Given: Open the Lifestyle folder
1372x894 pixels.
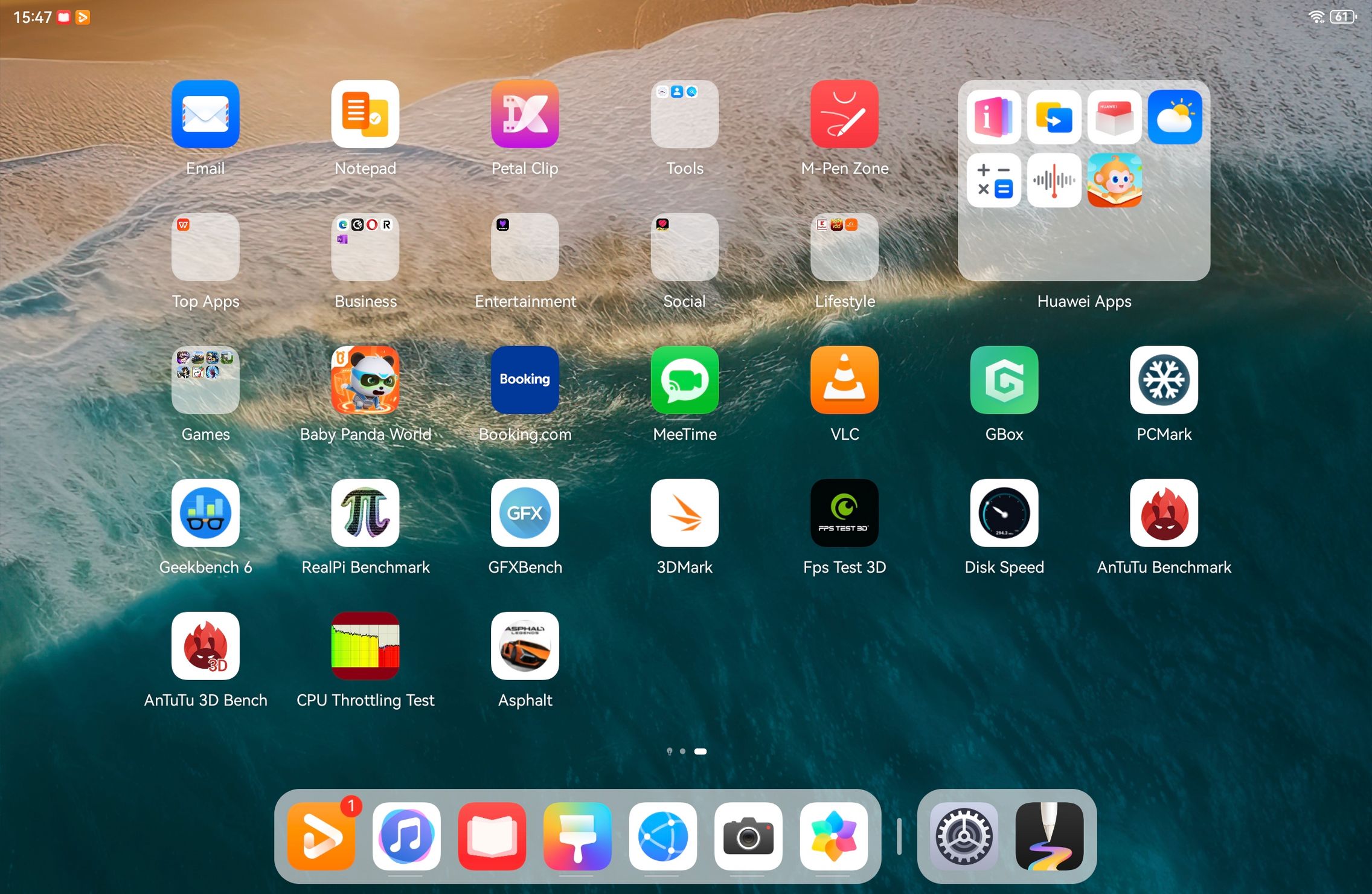Looking at the screenshot, I should (x=844, y=247).
